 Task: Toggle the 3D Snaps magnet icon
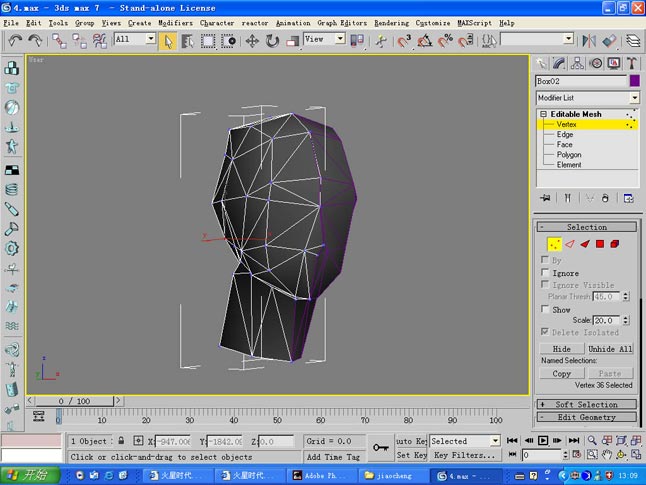[404, 41]
